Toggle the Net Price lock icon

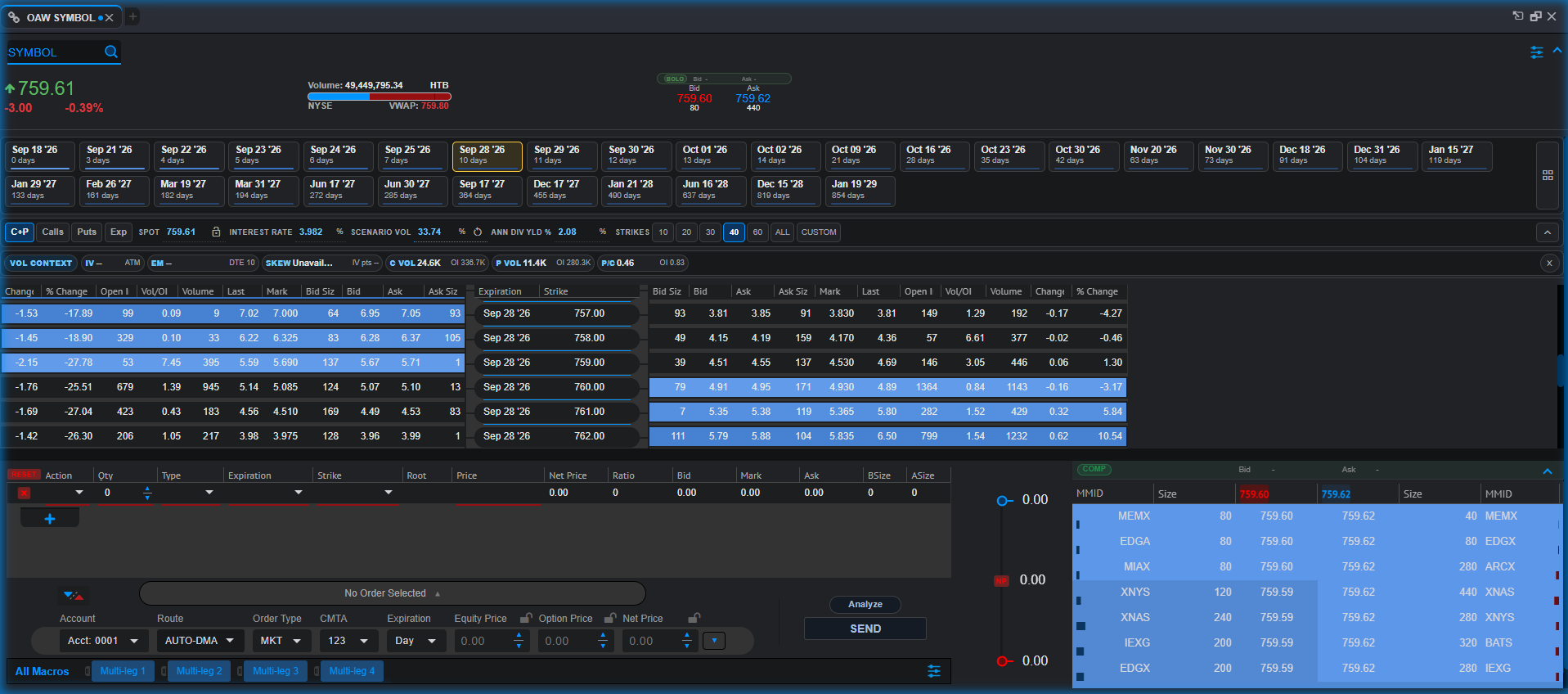[x=694, y=618]
